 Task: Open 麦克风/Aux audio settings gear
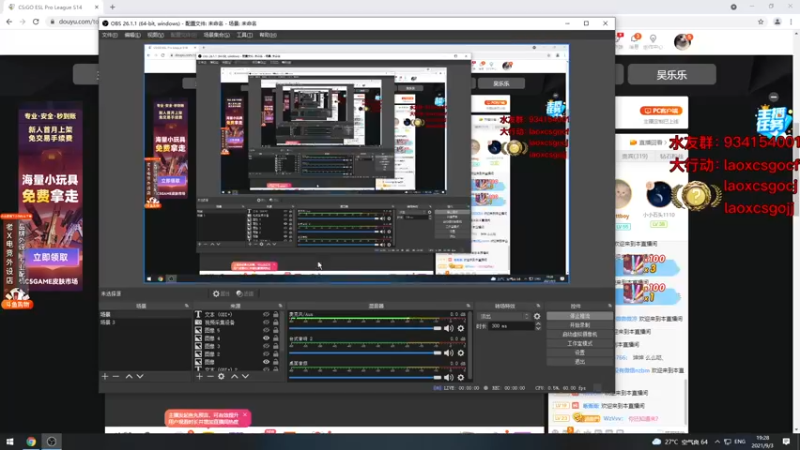(x=461, y=329)
